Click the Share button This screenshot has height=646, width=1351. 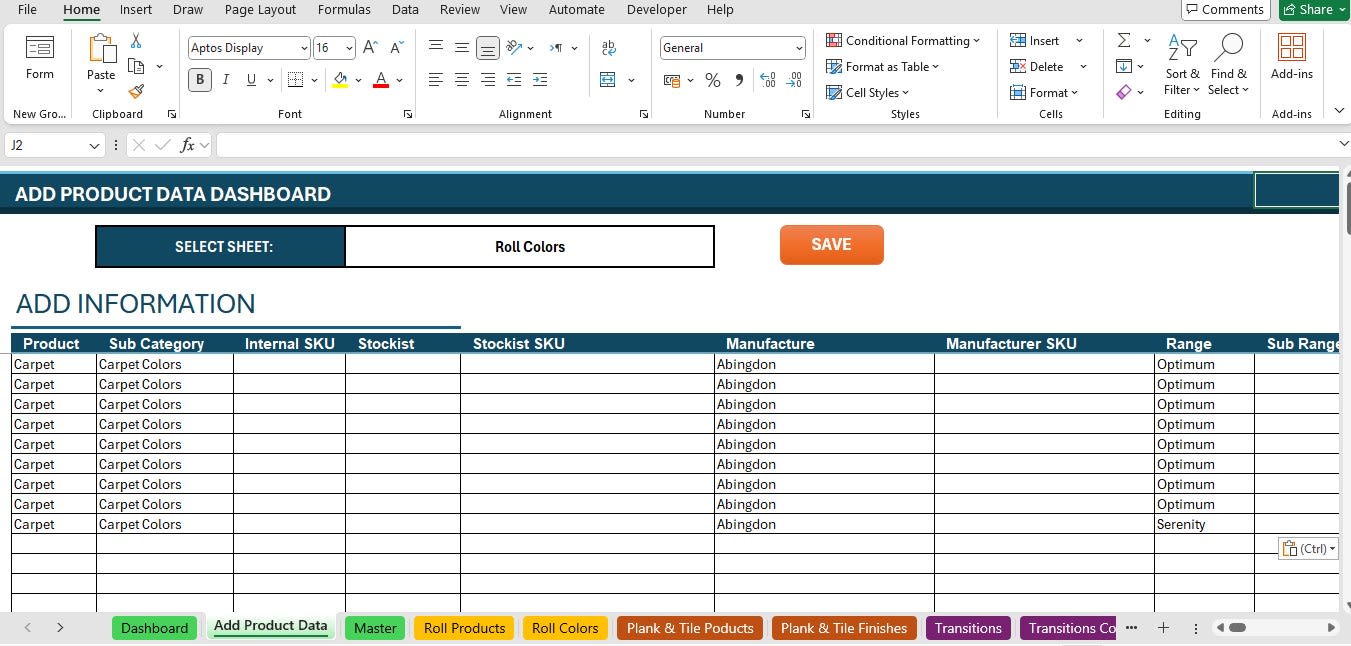pos(1314,10)
